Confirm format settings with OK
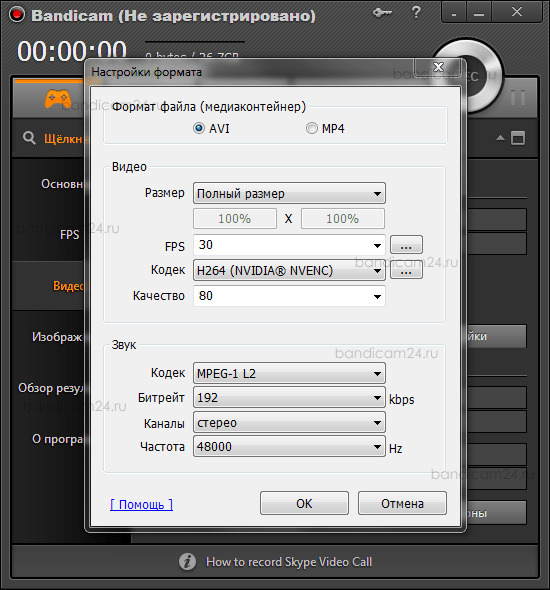Image resolution: width=550 pixels, height=590 pixels. tap(304, 503)
